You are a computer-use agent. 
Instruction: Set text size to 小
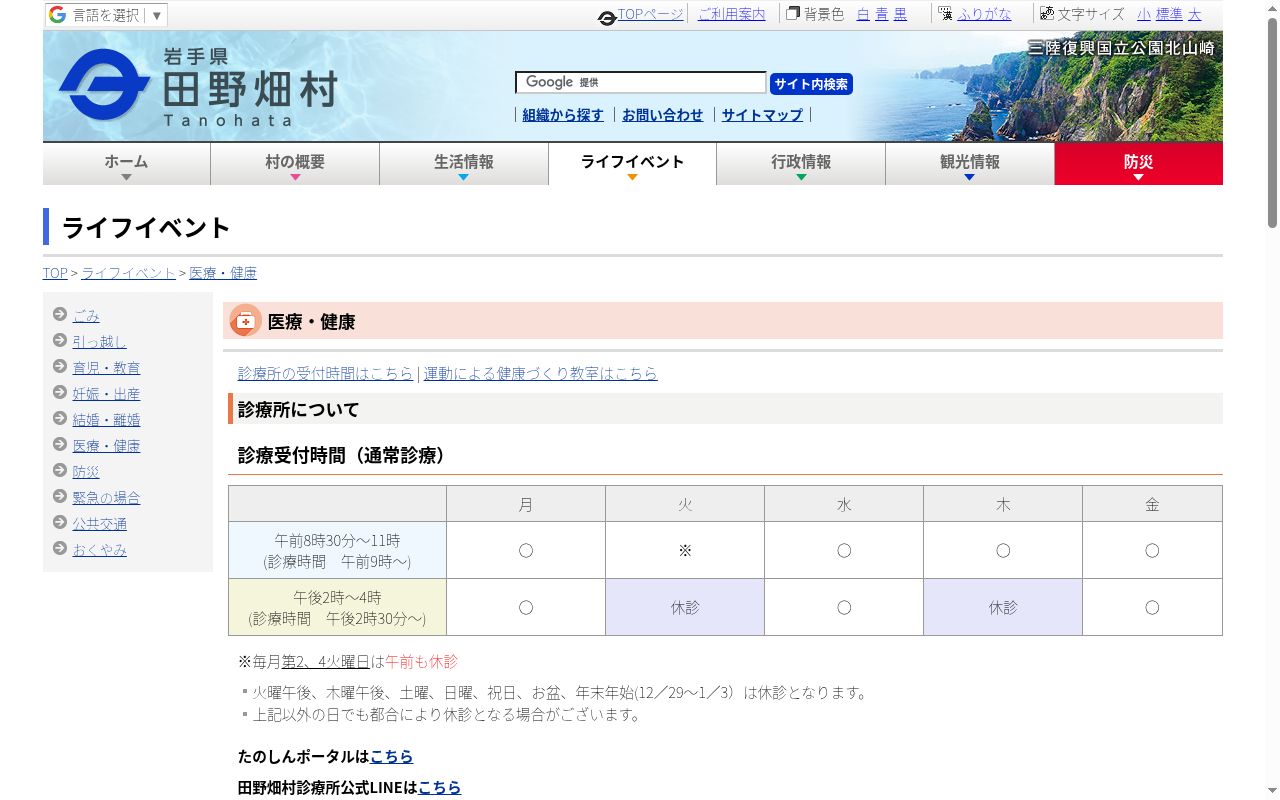1144,14
